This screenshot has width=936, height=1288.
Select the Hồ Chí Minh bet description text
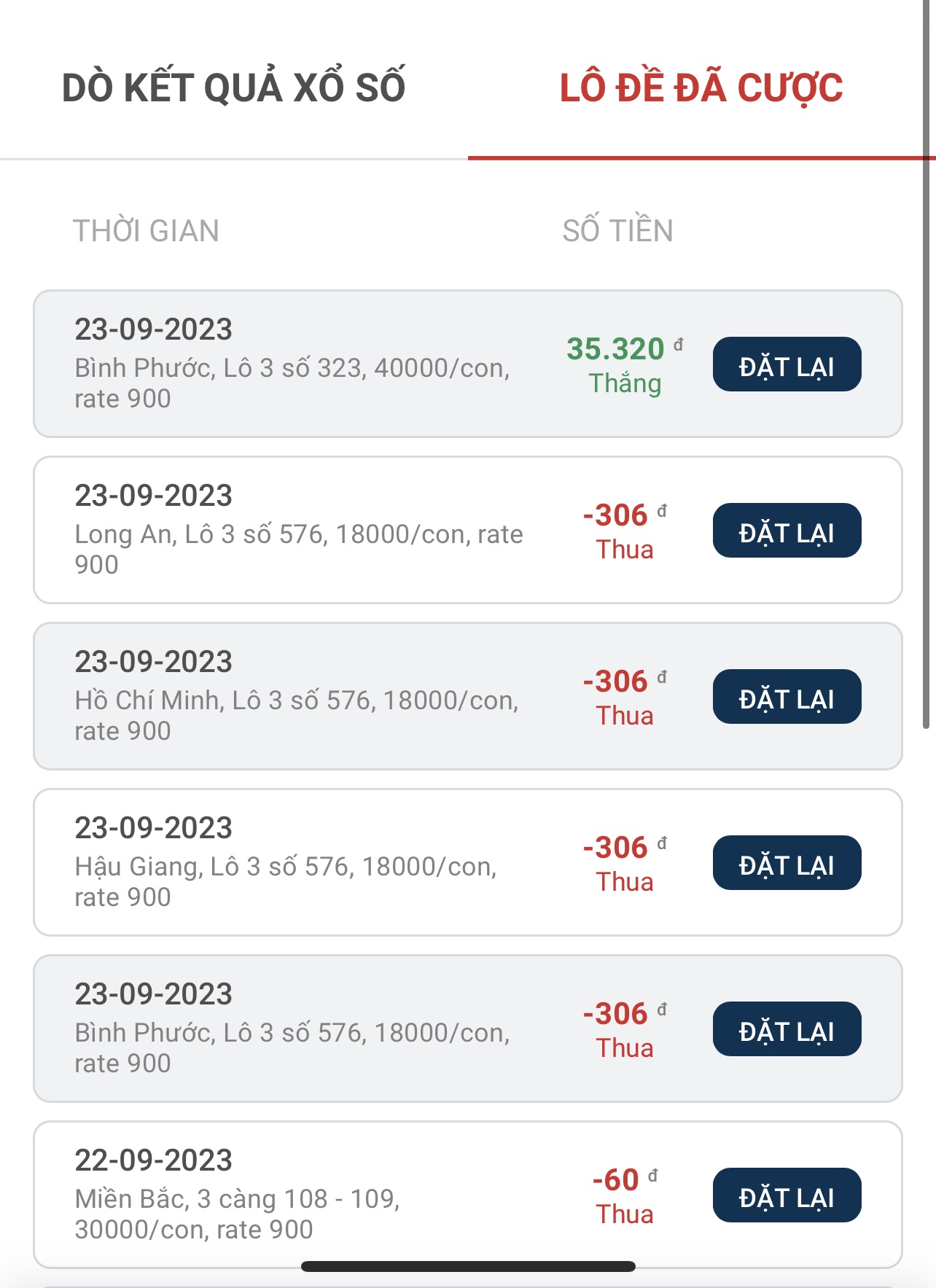point(296,715)
